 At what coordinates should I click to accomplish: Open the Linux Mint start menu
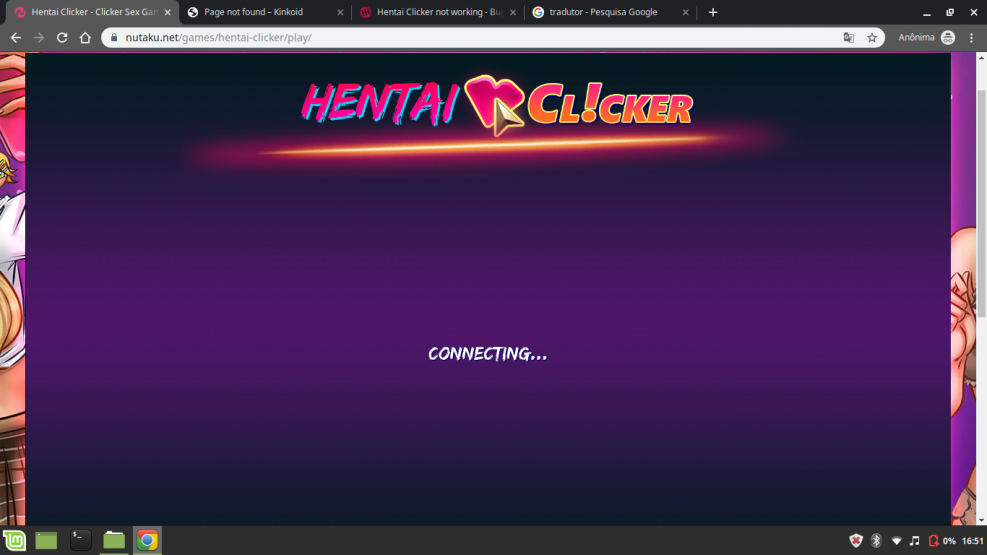pos(16,541)
